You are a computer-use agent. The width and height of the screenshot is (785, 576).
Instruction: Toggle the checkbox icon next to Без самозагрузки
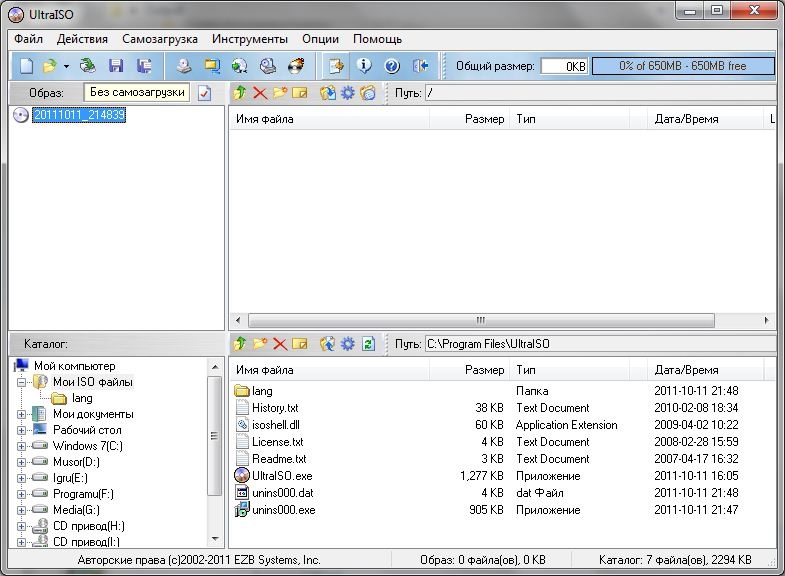204,93
